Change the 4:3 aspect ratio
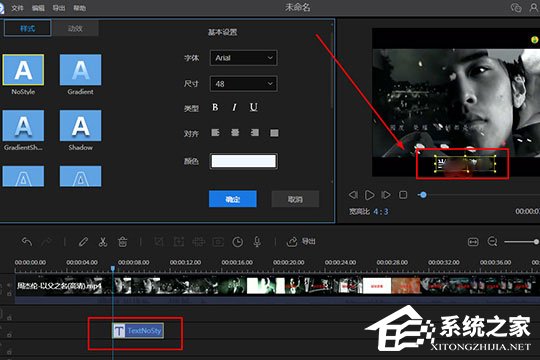Image resolution: width=540 pixels, height=360 pixels. (x=381, y=211)
